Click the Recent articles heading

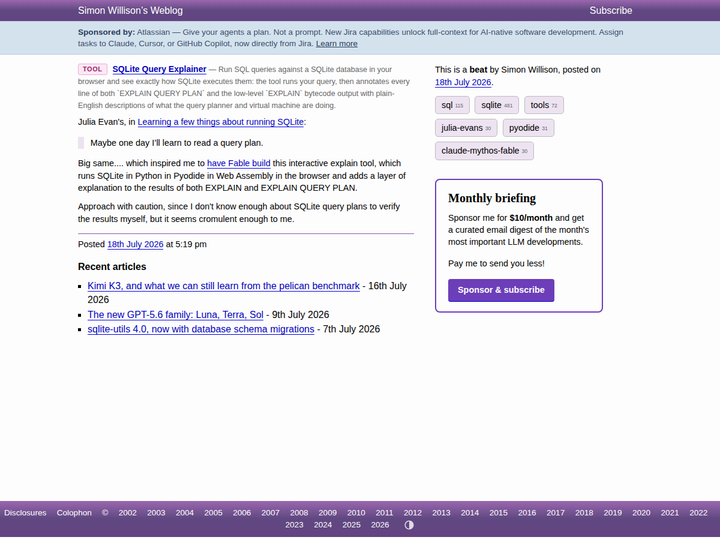(112, 267)
